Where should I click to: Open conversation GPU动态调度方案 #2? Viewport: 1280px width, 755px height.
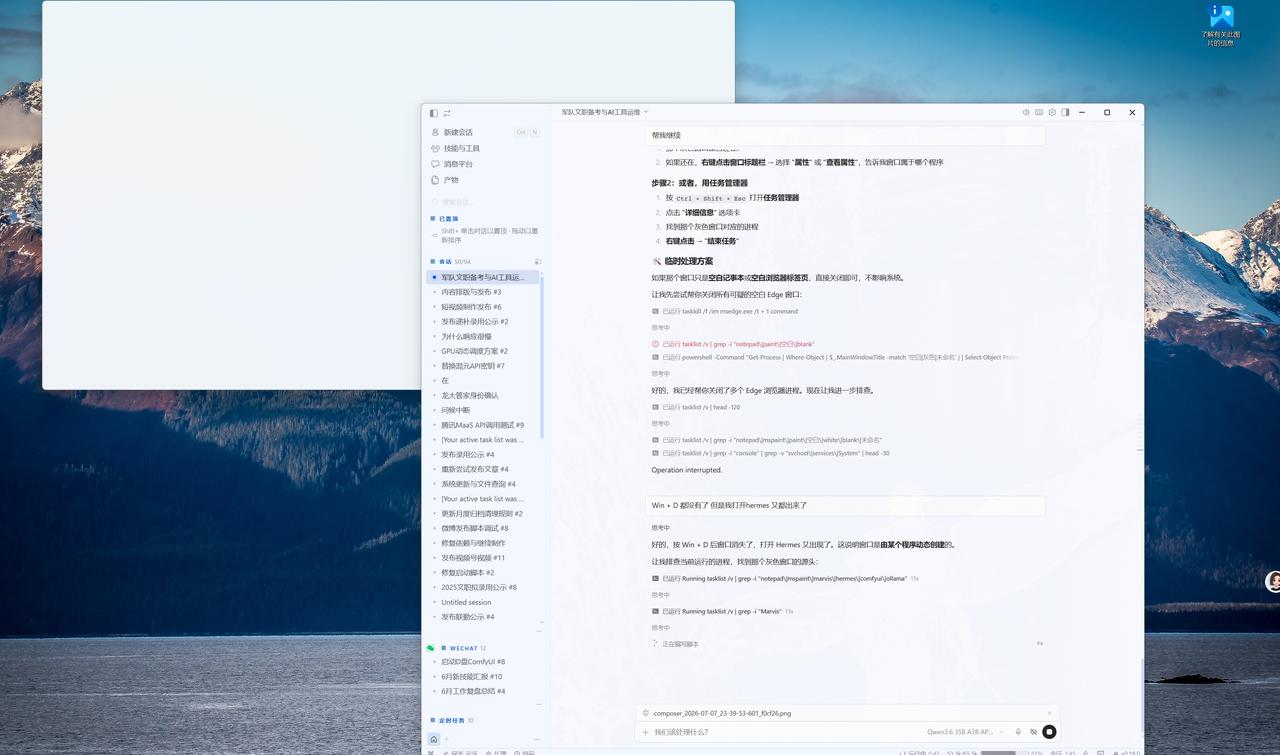(x=484, y=351)
